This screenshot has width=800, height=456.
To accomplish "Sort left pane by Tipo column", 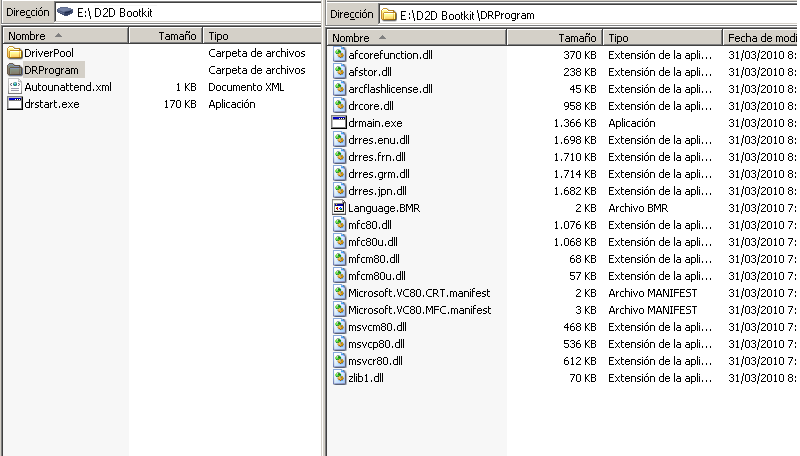I will click(262, 36).
